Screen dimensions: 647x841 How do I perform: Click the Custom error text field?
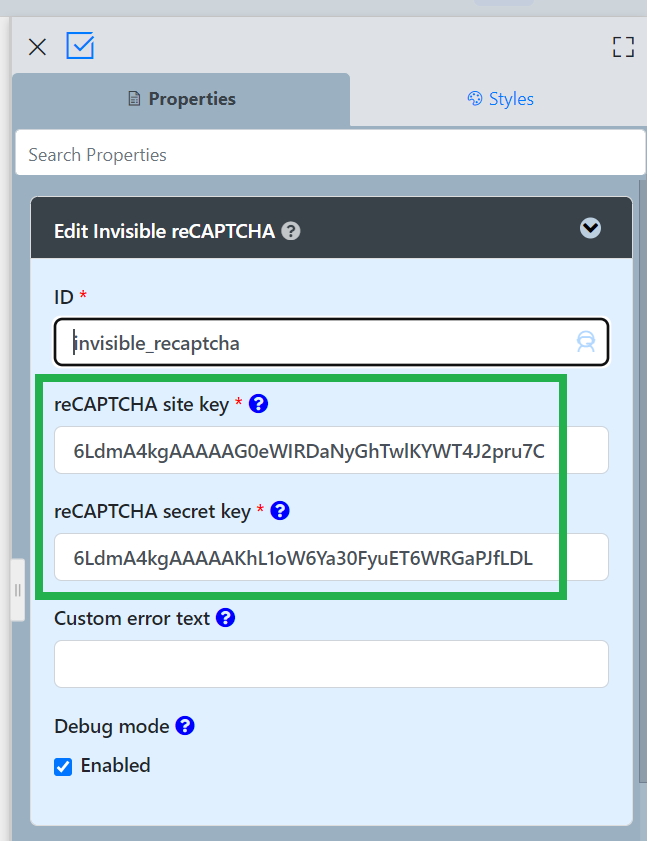point(330,664)
